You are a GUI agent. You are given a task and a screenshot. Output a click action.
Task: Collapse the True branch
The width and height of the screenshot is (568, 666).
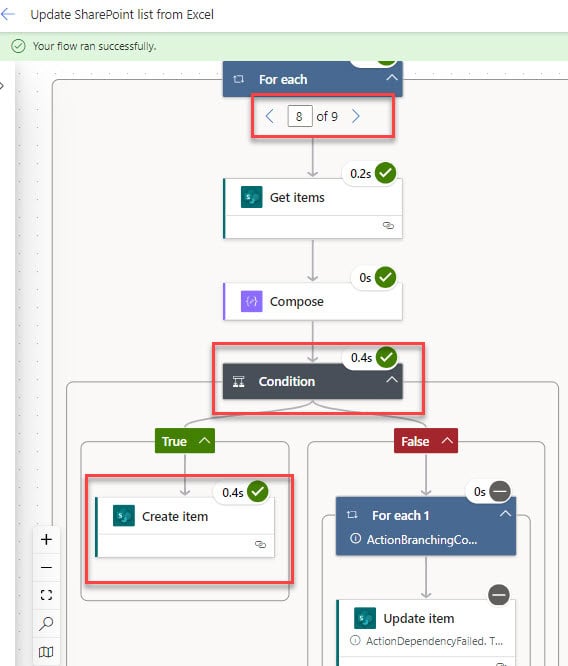coord(204,440)
